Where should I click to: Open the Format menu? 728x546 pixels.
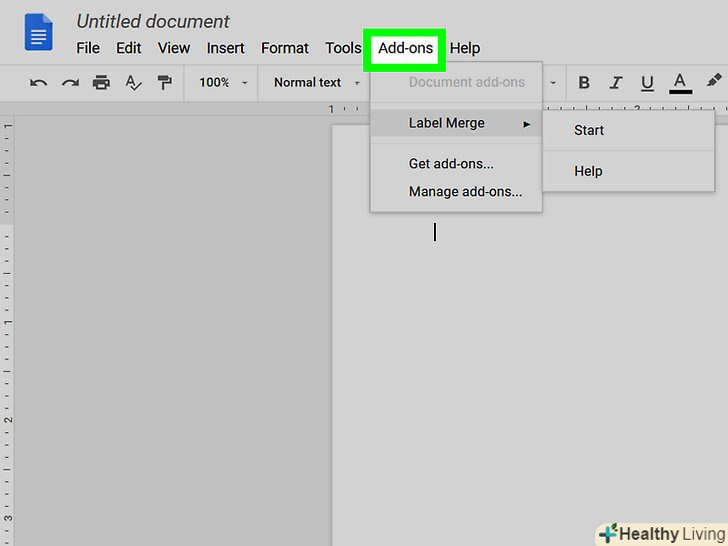[x=285, y=48]
